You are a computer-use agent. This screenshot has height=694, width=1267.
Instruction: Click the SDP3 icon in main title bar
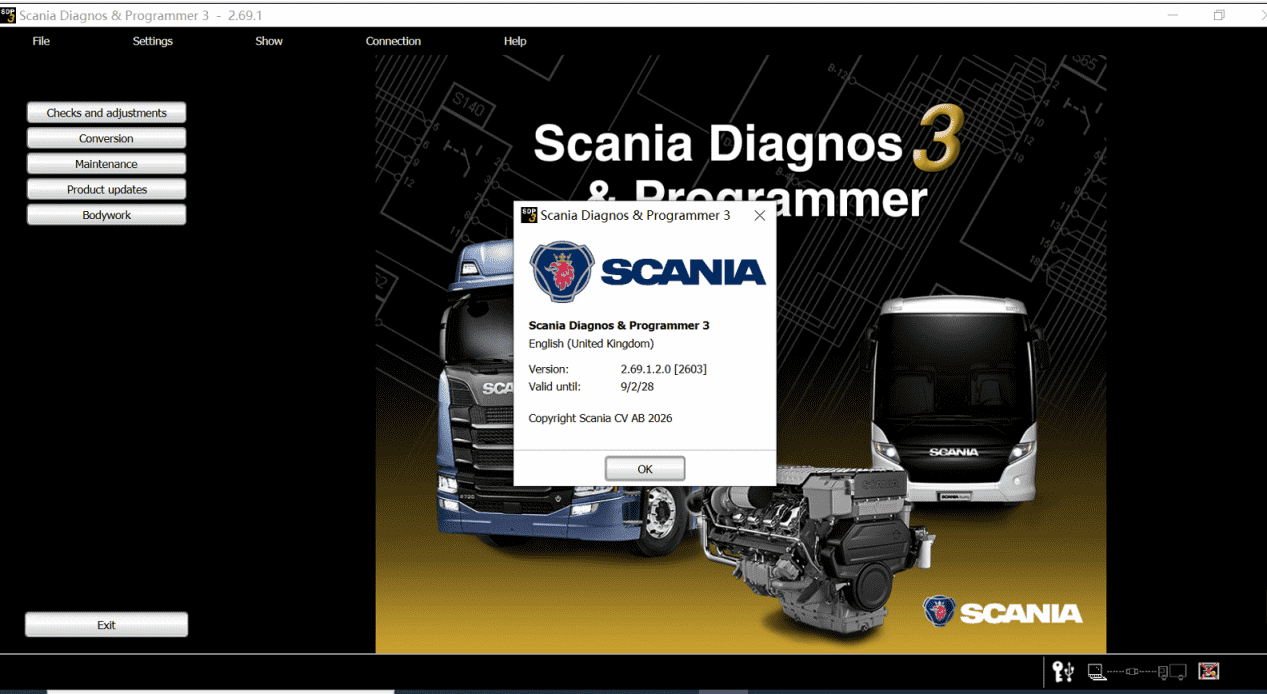pyautogui.click(x=9, y=15)
